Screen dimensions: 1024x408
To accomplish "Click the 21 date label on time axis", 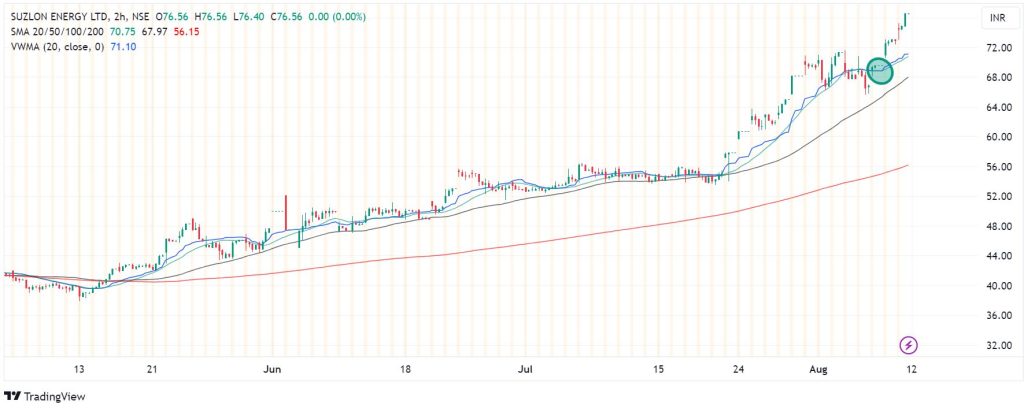I will 152,369.
